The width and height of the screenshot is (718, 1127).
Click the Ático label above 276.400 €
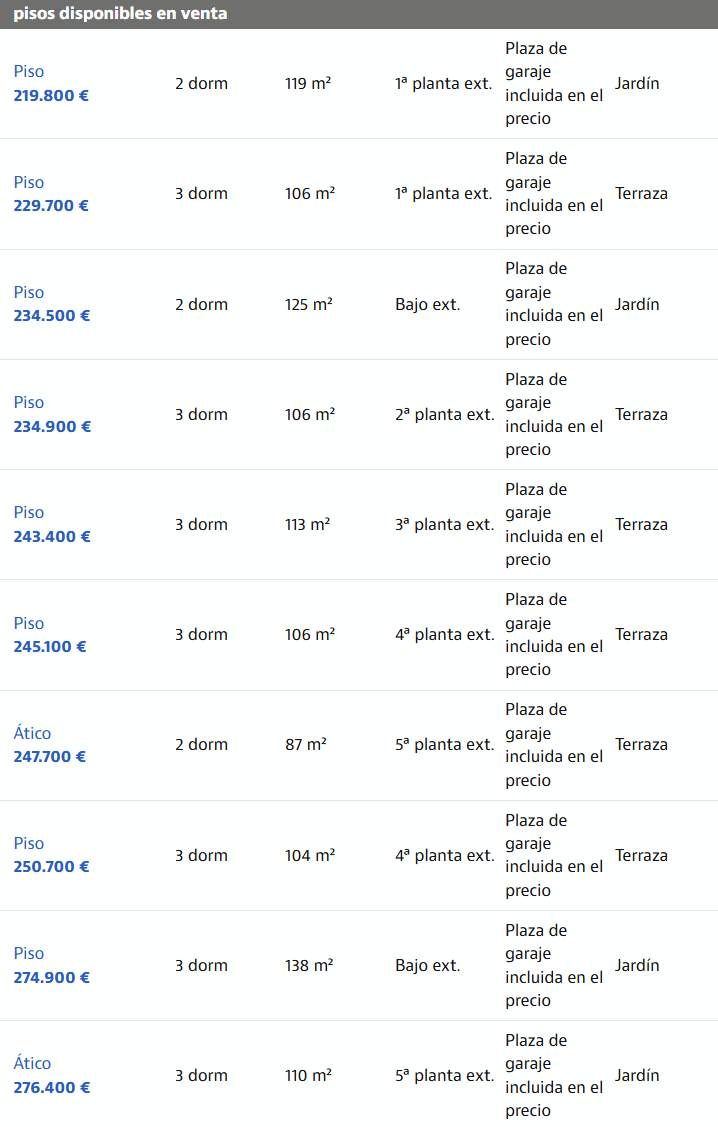[32, 1063]
